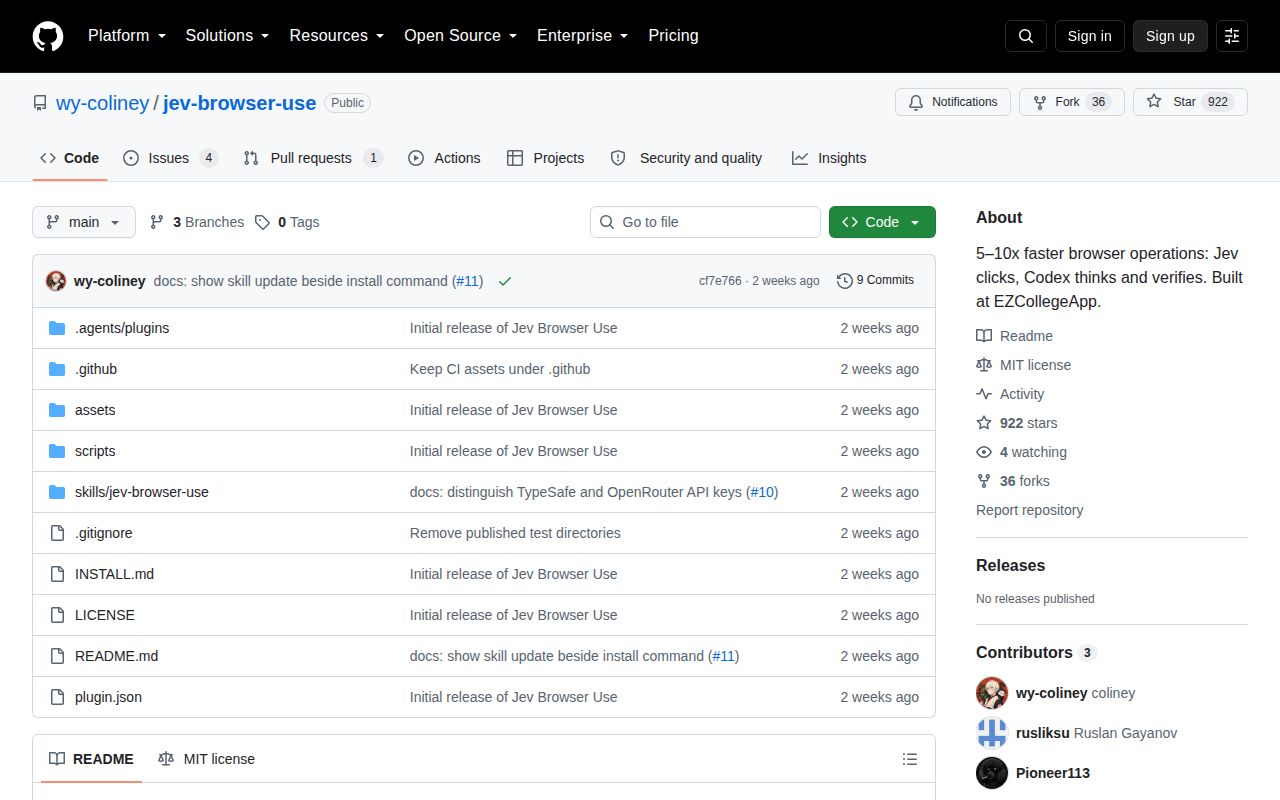1280x800 pixels.
Task: Open the appearance settings icon in header
Action: tap(1232, 36)
